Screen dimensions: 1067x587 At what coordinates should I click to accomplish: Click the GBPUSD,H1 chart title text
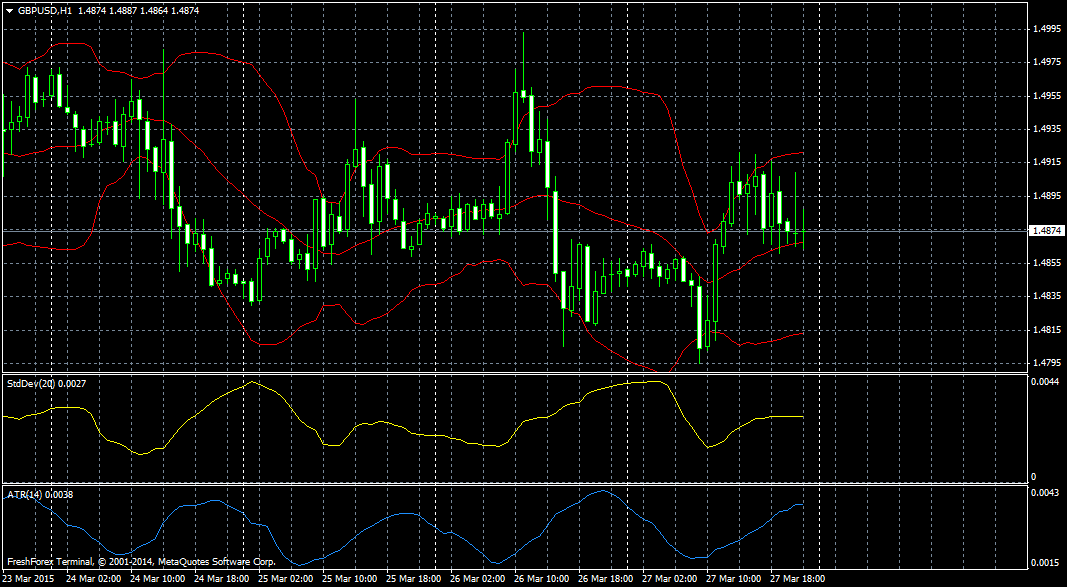(45, 9)
